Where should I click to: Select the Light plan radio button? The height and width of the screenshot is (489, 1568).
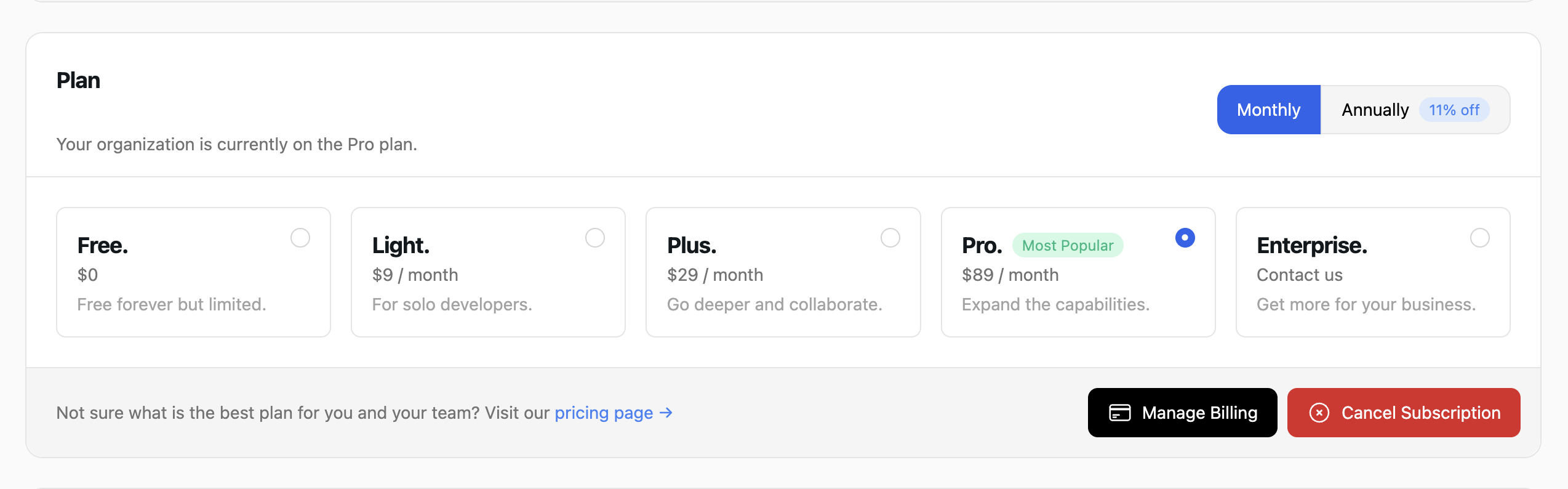coord(595,238)
